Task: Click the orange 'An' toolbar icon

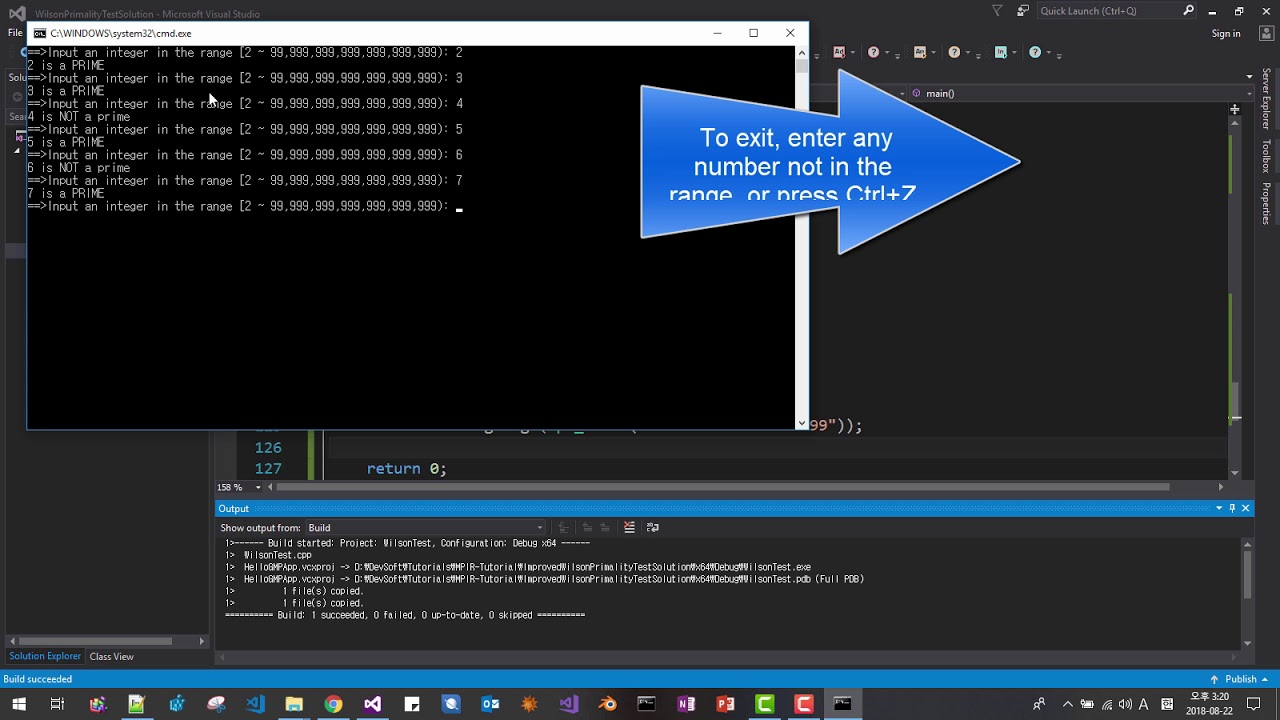Action: click(920, 52)
